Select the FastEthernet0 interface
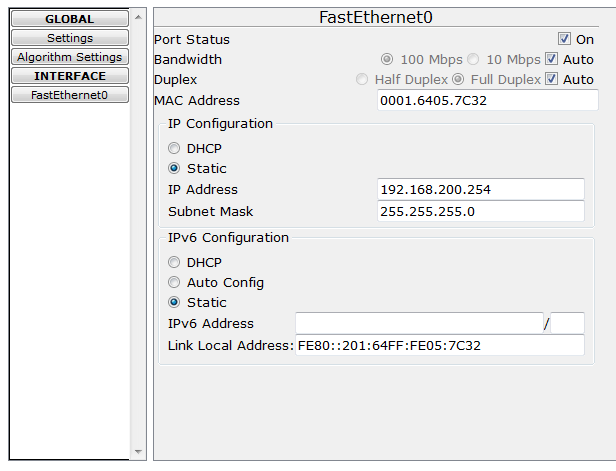The width and height of the screenshot is (616, 471). pos(70,95)
